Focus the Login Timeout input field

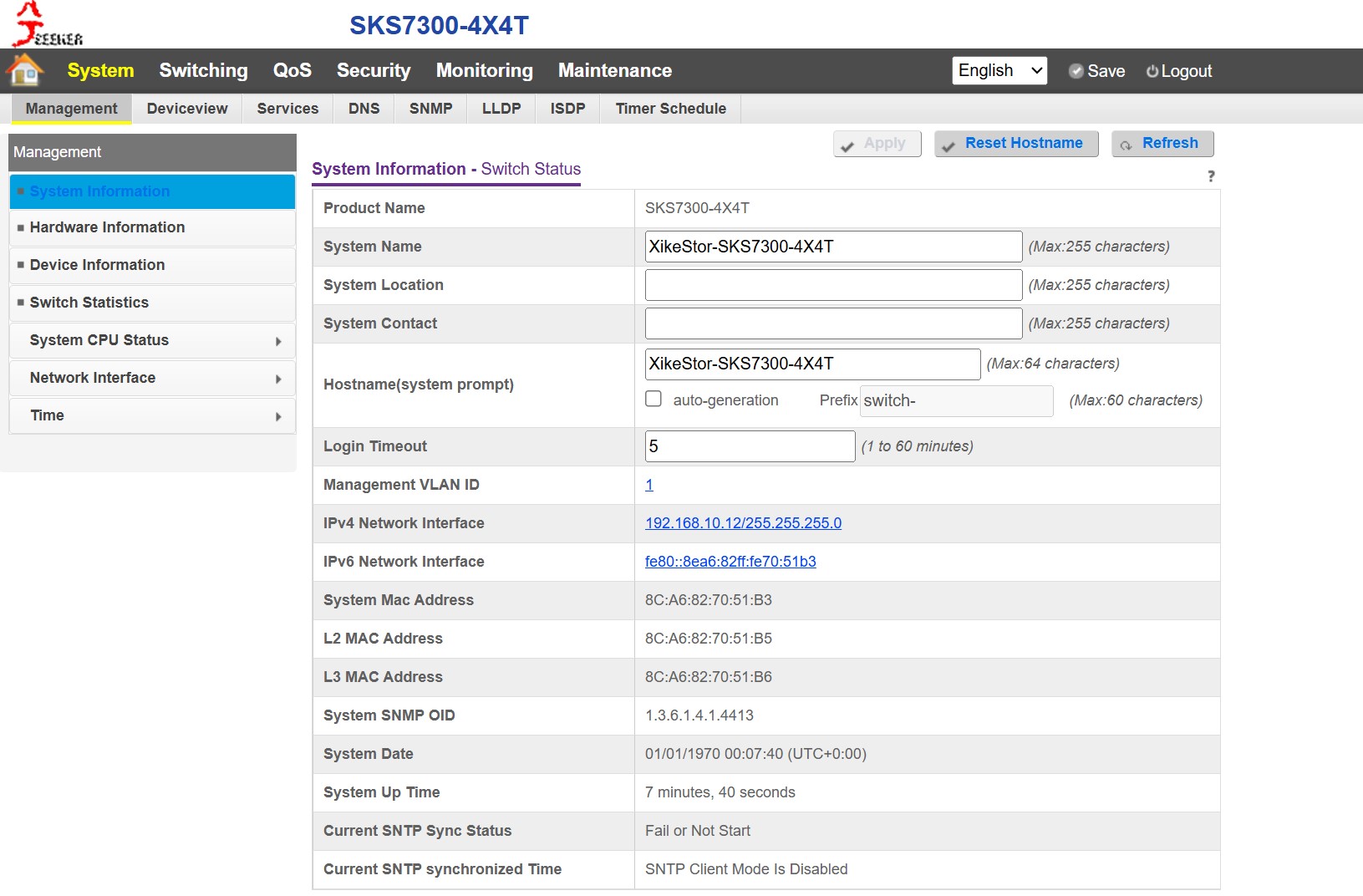pyautogui.click(x=750, y=446)
